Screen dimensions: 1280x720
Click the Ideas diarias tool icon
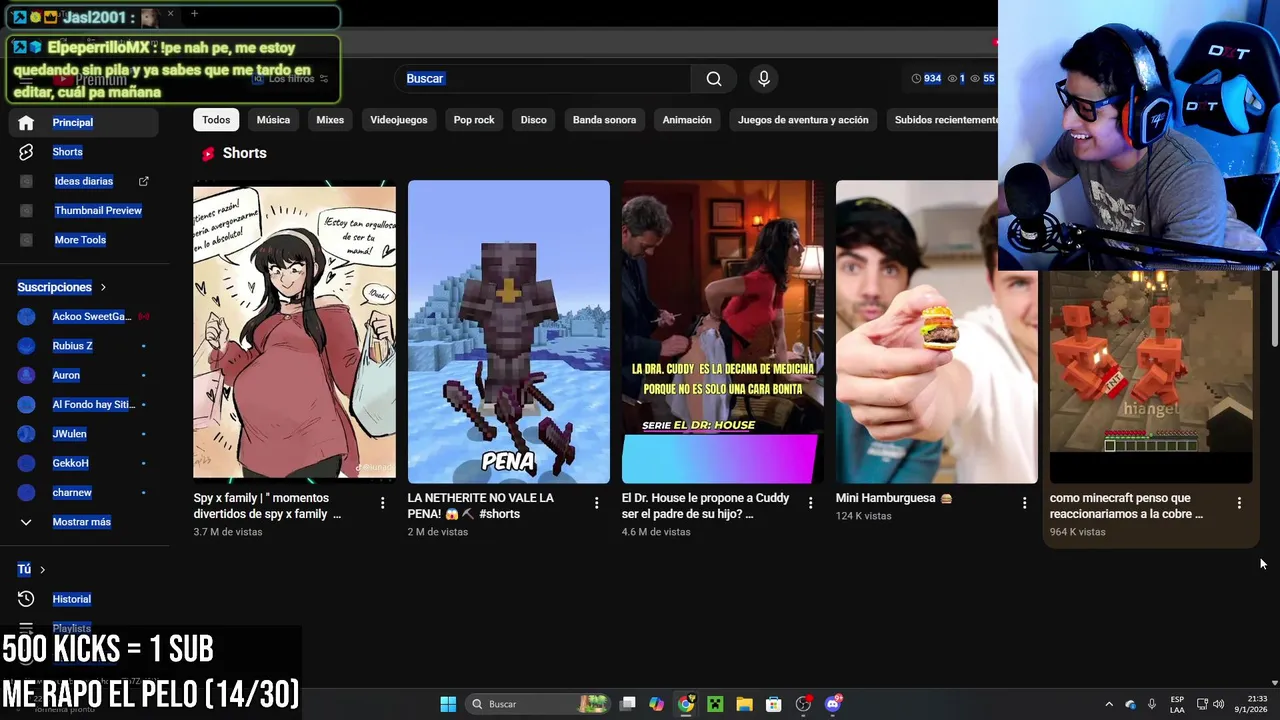coord(26,181)
